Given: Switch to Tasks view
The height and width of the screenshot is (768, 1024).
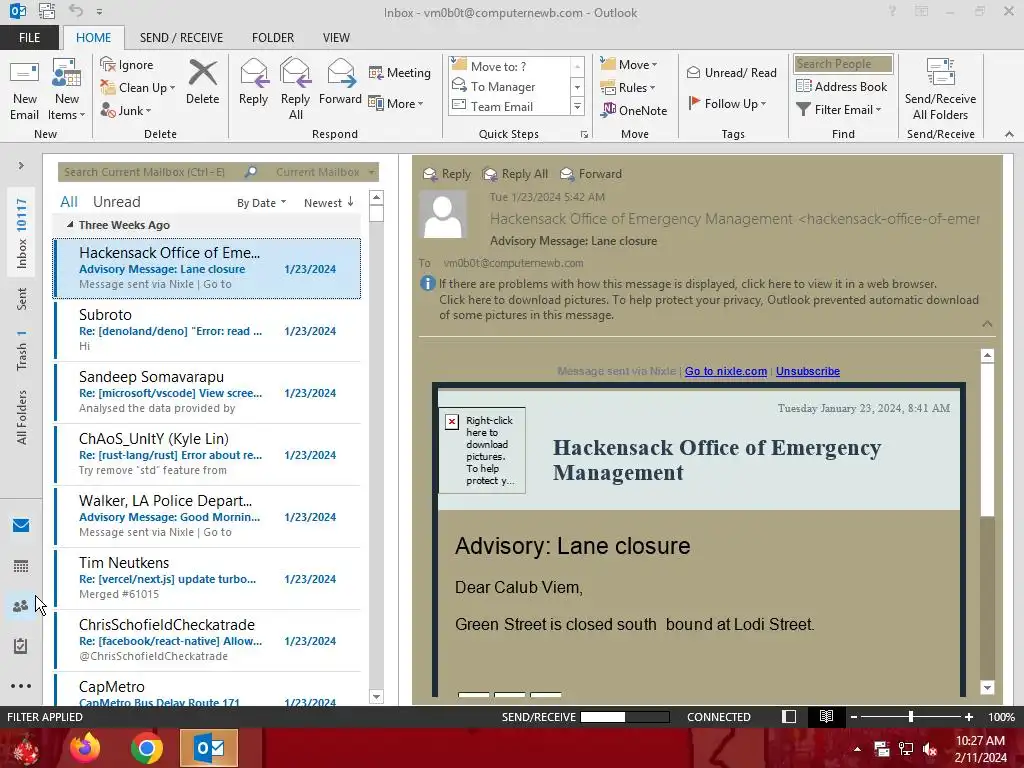Looking at the screenshot, I should pyautogui.click(x=21, y=646).
